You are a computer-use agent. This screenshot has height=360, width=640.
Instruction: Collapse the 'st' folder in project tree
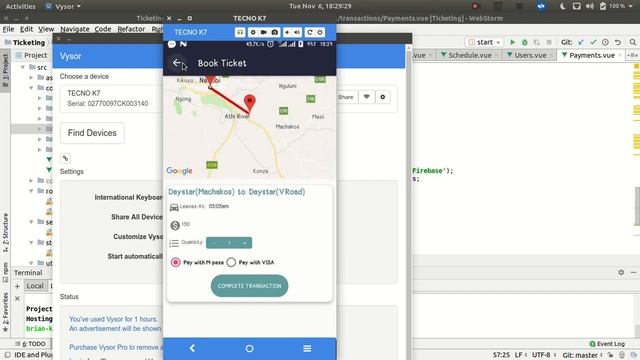[x=31, y=242]
